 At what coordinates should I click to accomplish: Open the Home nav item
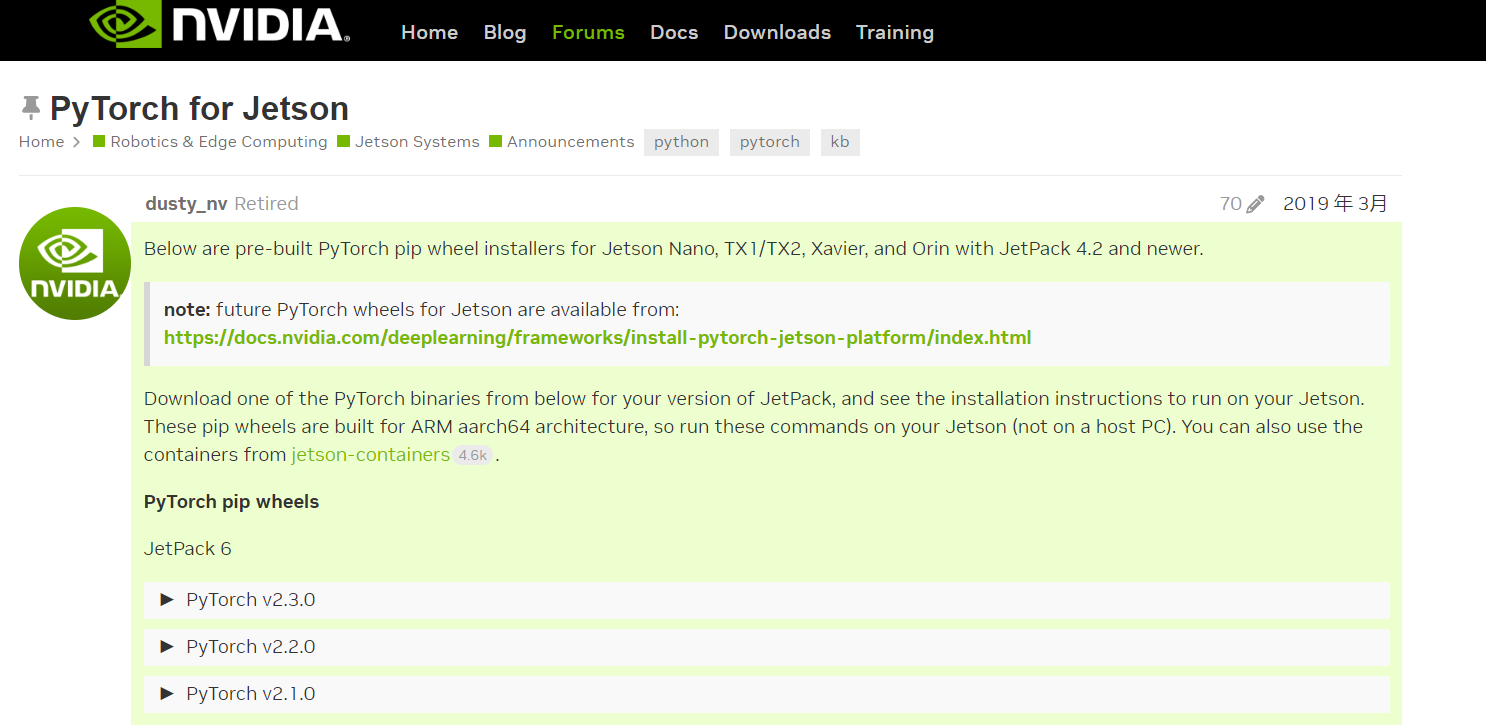click(429, 32)
